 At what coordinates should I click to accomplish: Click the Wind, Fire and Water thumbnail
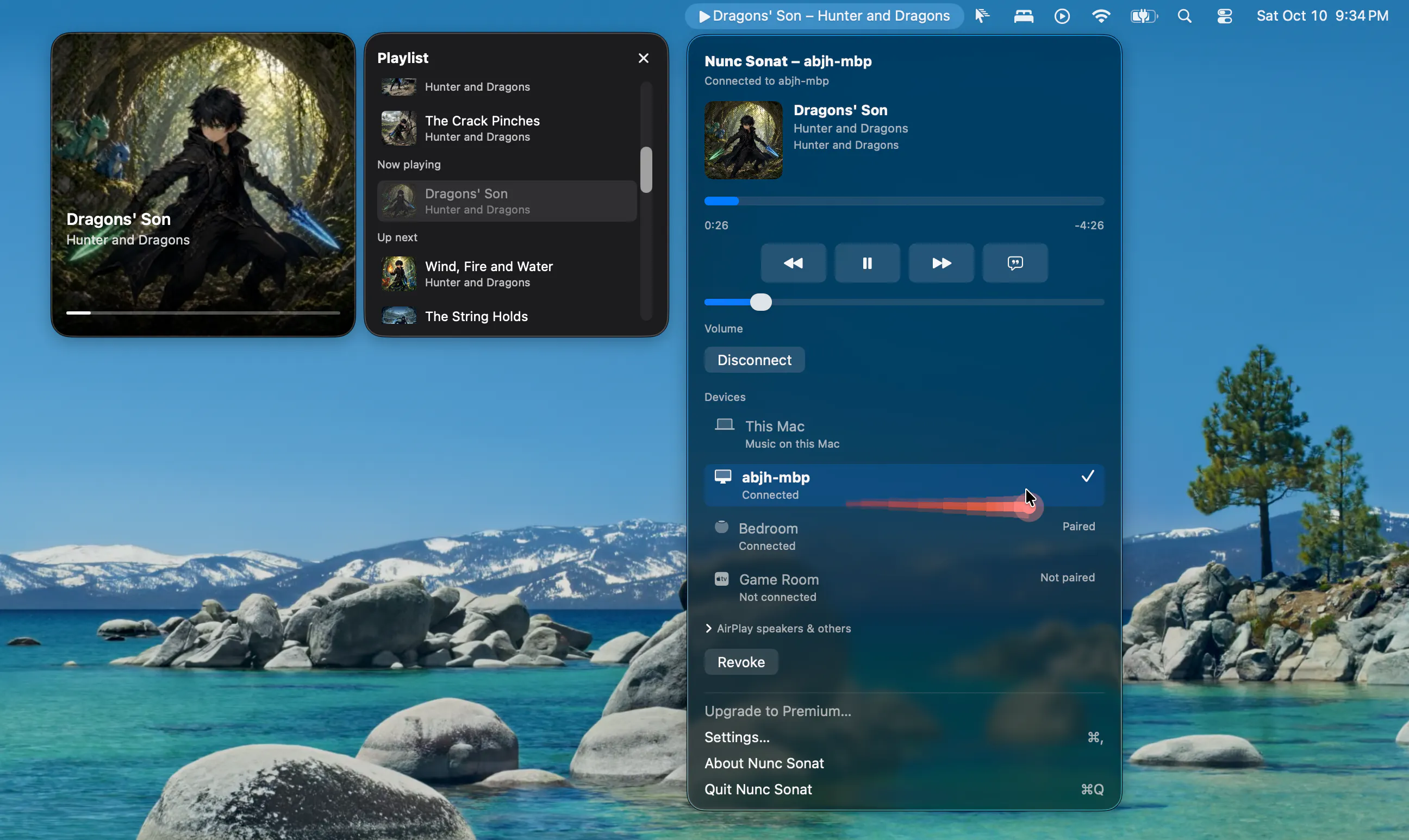[x=398, y=274]
